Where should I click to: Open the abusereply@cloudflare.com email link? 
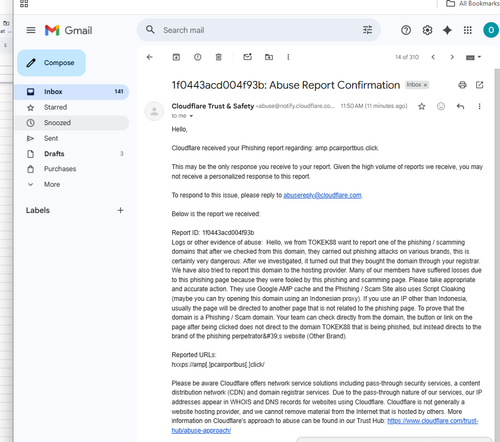click(322, 195)
